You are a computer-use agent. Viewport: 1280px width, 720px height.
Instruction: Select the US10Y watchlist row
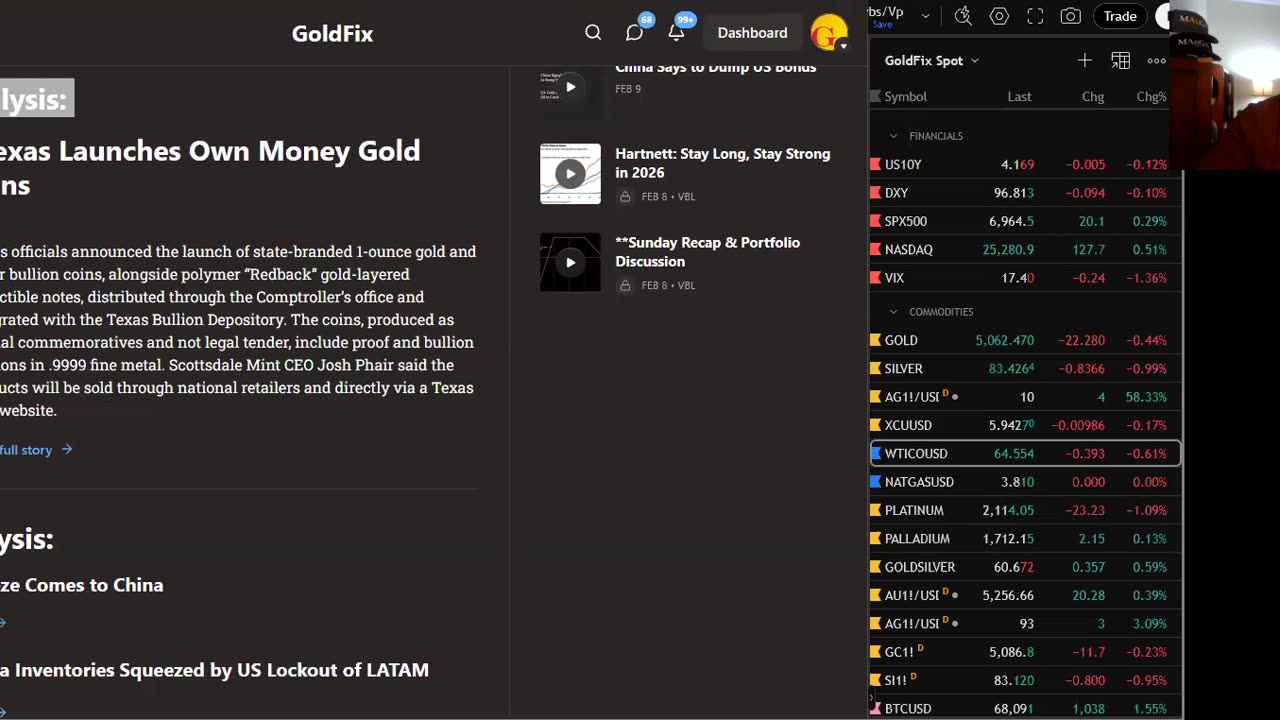pos(1025,164)
